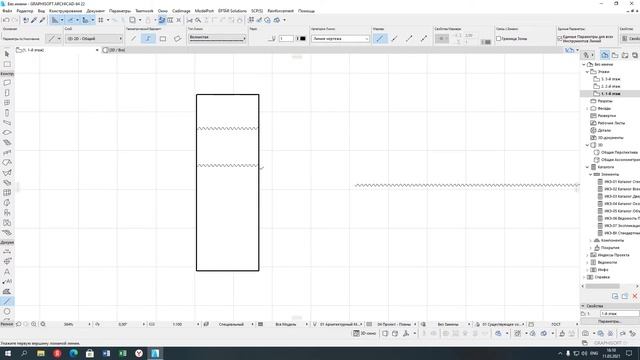Open the Windows Start menu

click(x=8, y=353)
